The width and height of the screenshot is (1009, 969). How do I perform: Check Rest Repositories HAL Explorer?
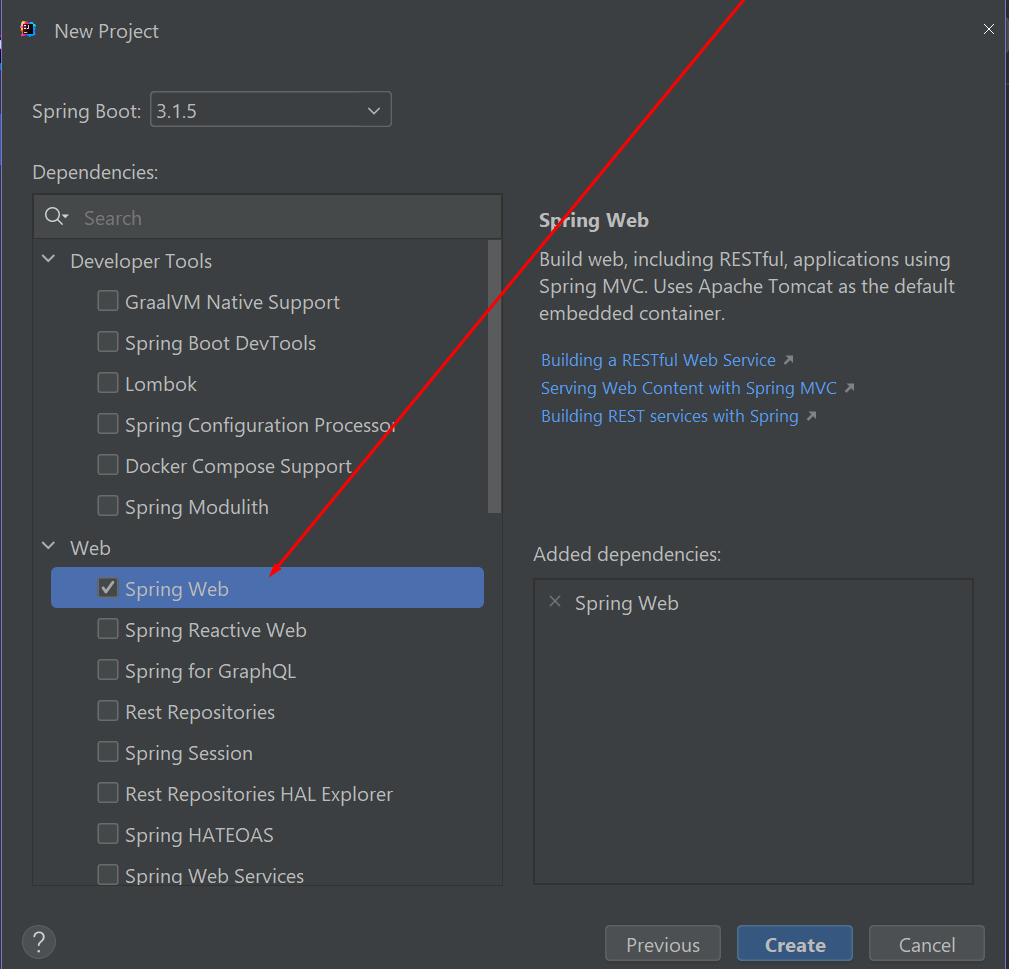click(x=107, y=793)
